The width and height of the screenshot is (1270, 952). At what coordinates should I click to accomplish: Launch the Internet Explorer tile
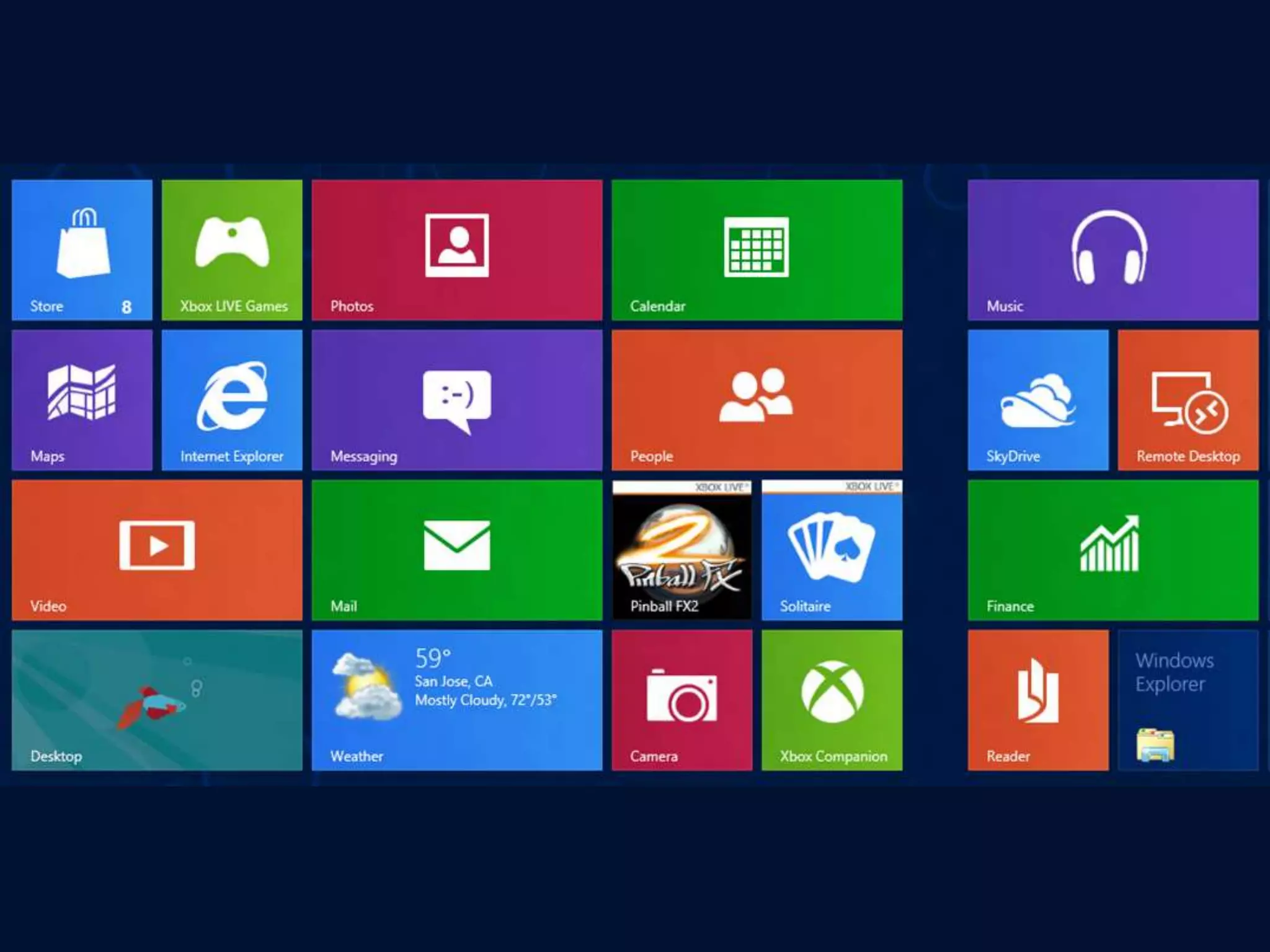pyautogui.click(x=232, y=400)
